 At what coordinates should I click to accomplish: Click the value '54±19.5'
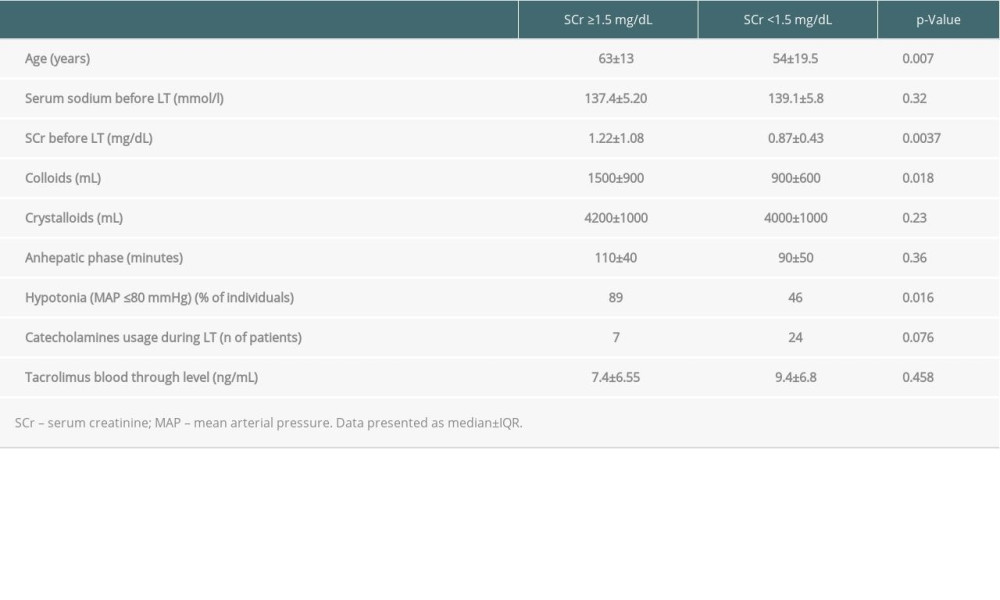coord(795,59)
